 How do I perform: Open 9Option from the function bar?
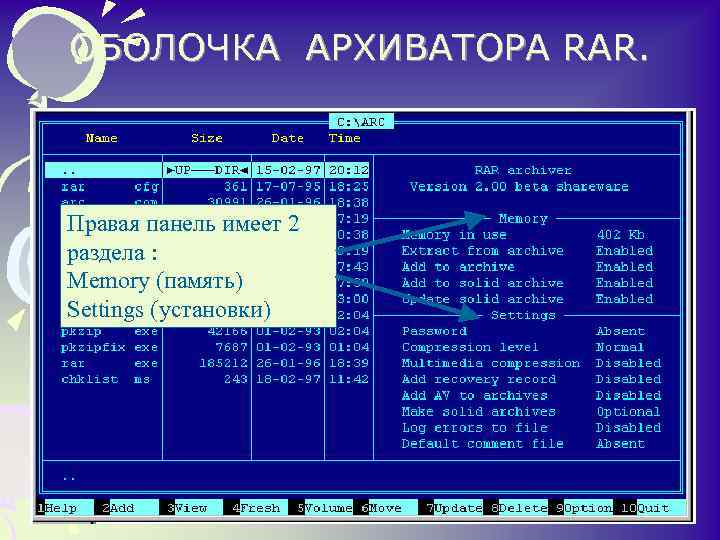(583, 508)
